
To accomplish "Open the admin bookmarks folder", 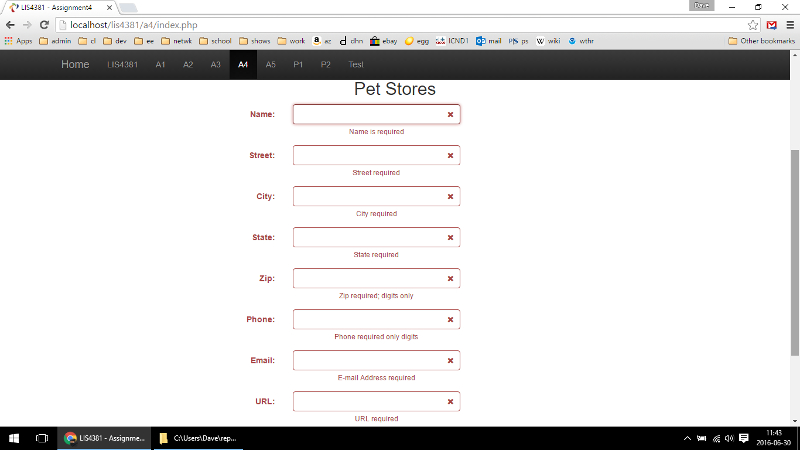I will (x=55, y=41).
